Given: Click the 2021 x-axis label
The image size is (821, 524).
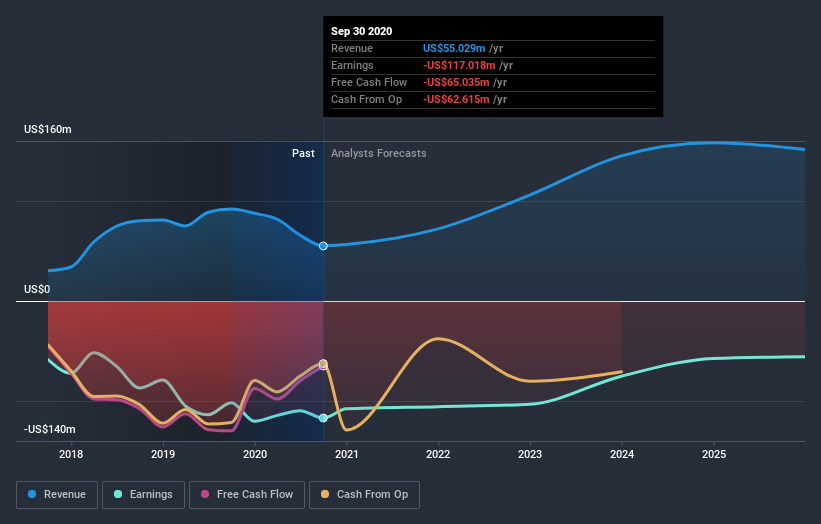Looking at the screenshot, I should (347, 454).
